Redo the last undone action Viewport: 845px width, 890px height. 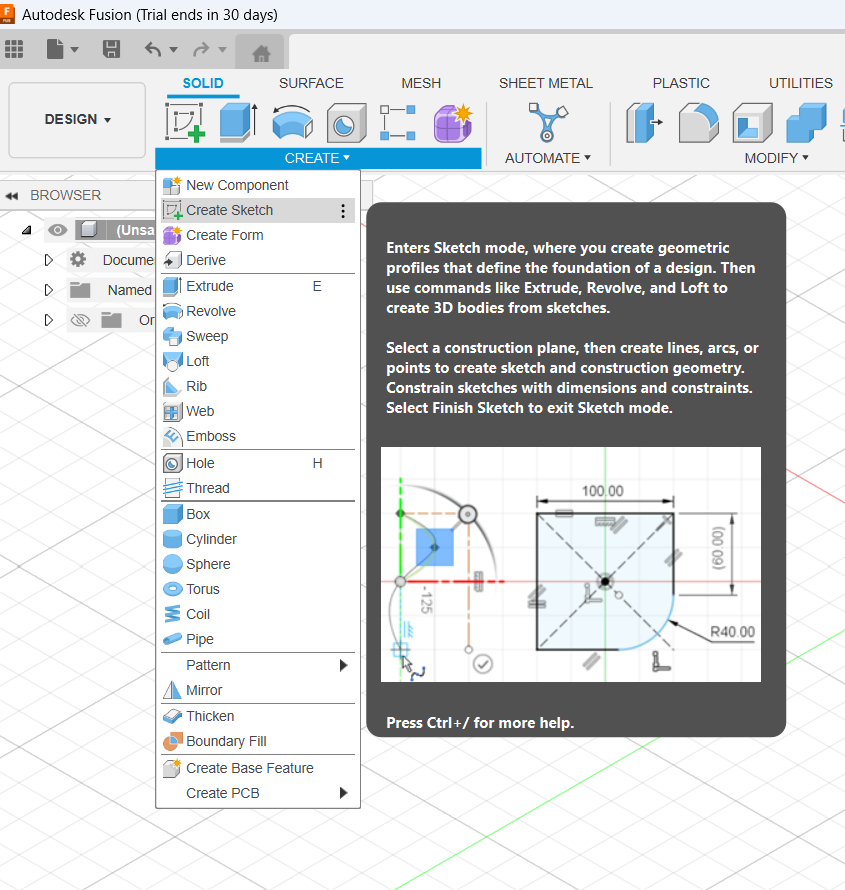pyautogui.click(x=201, y=49)
